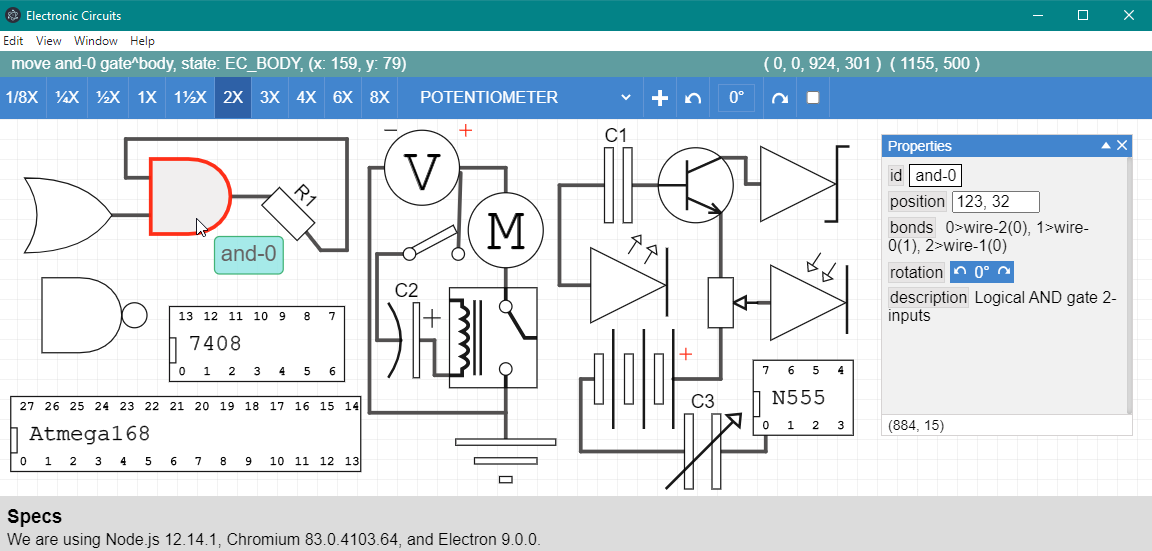Select the voltmeter V component
The width and height of the screenshot is (1152, 551).
[422, 168]
